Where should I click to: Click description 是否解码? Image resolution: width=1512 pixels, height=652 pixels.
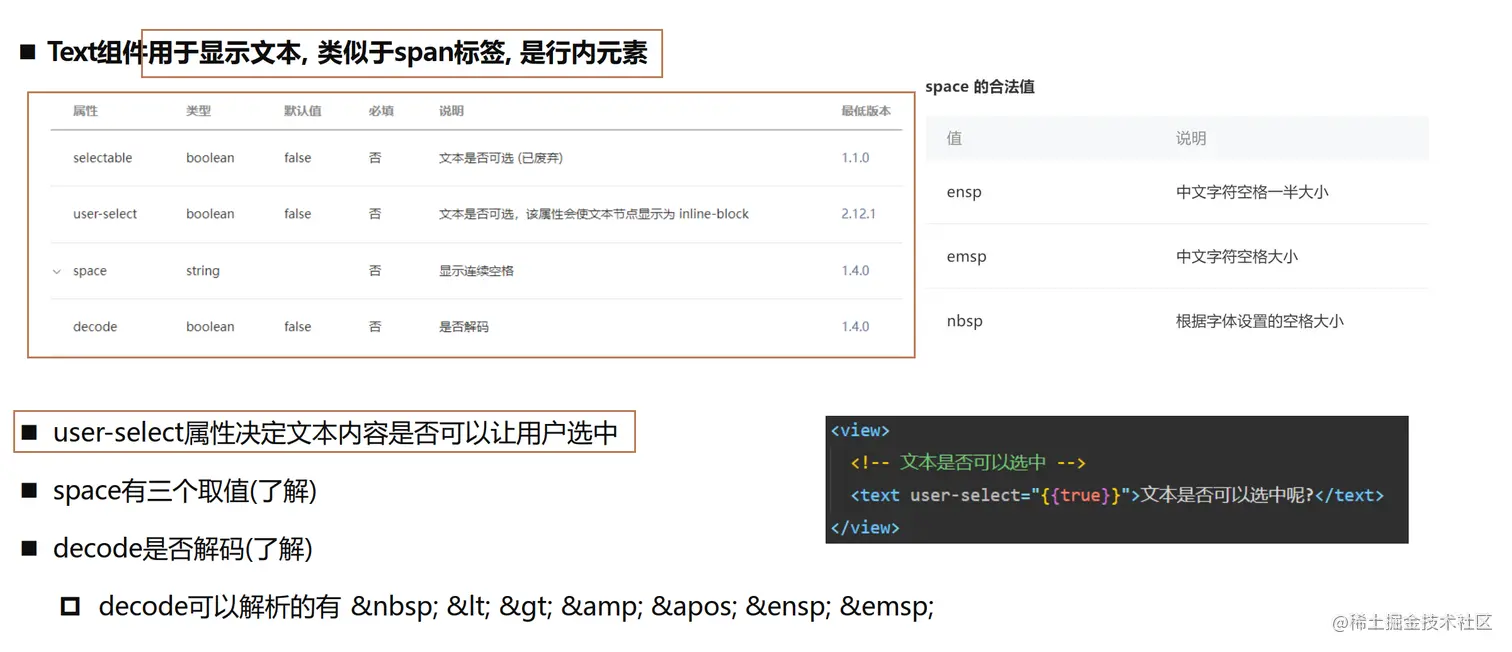pos(464,327)
